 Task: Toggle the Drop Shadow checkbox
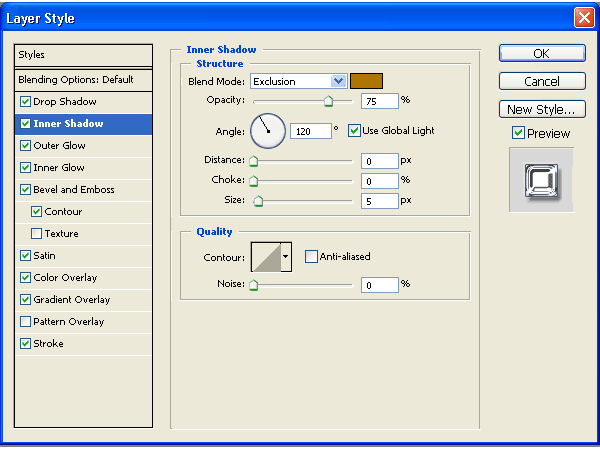coord(25,102)
